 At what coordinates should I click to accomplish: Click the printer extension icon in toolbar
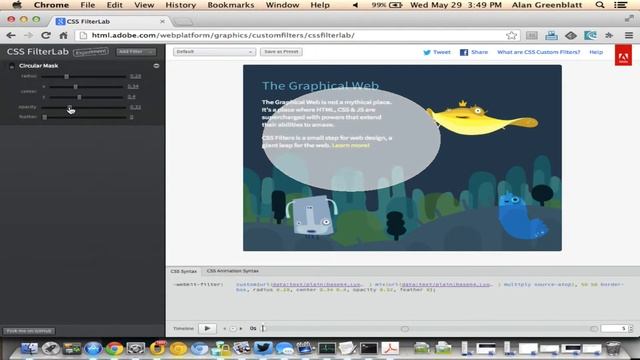click(x=551, y=36)
